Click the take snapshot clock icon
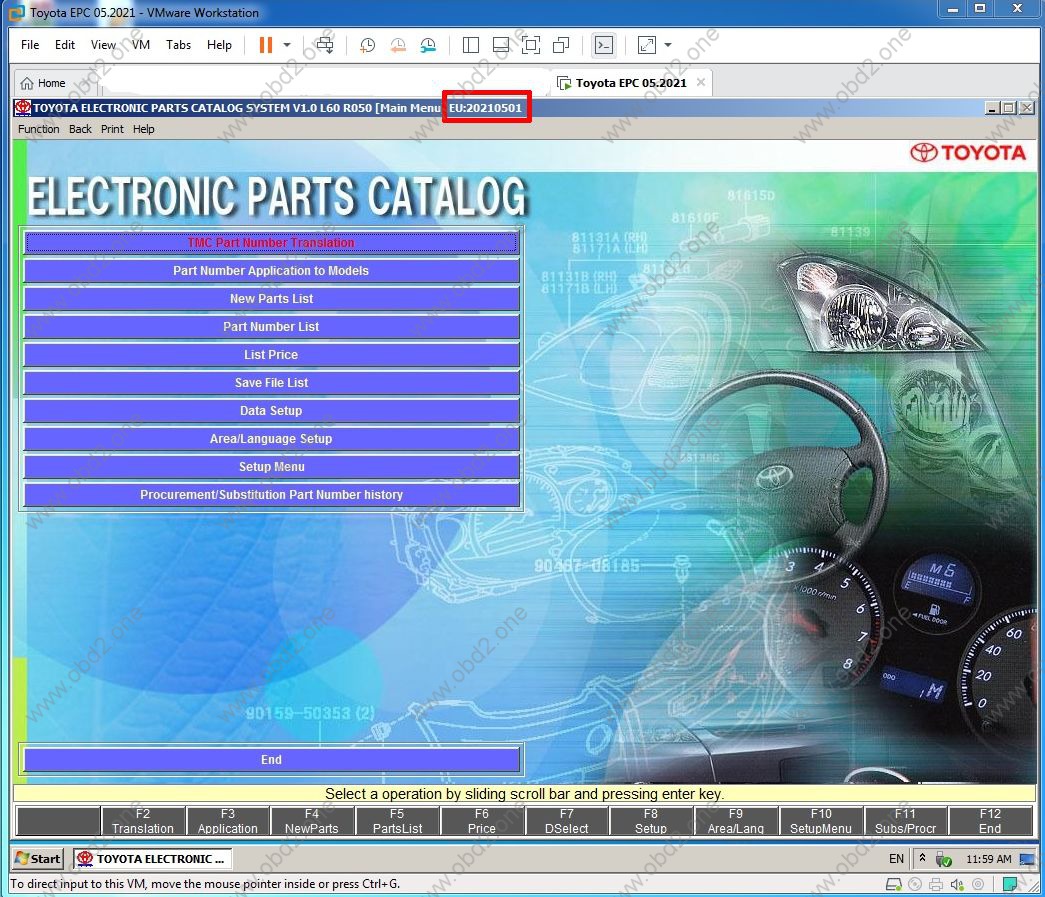Viewport: 1045px width, 897px height. click(x=368, y=45)
